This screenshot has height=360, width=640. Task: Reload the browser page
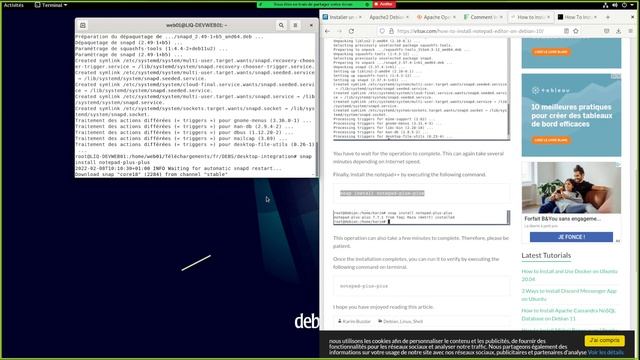(351, 31)
